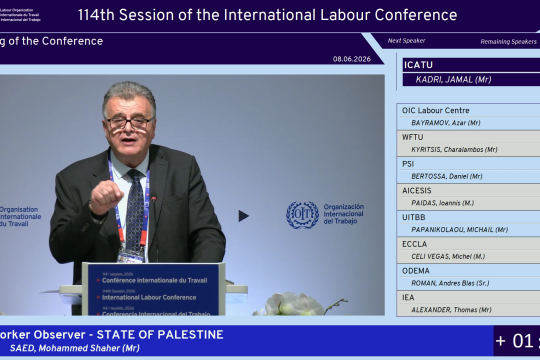The height and width of the screenshot is (360, 540).
Task: Click the 'WFTU' organisation row
Action: tap(468, 137)
